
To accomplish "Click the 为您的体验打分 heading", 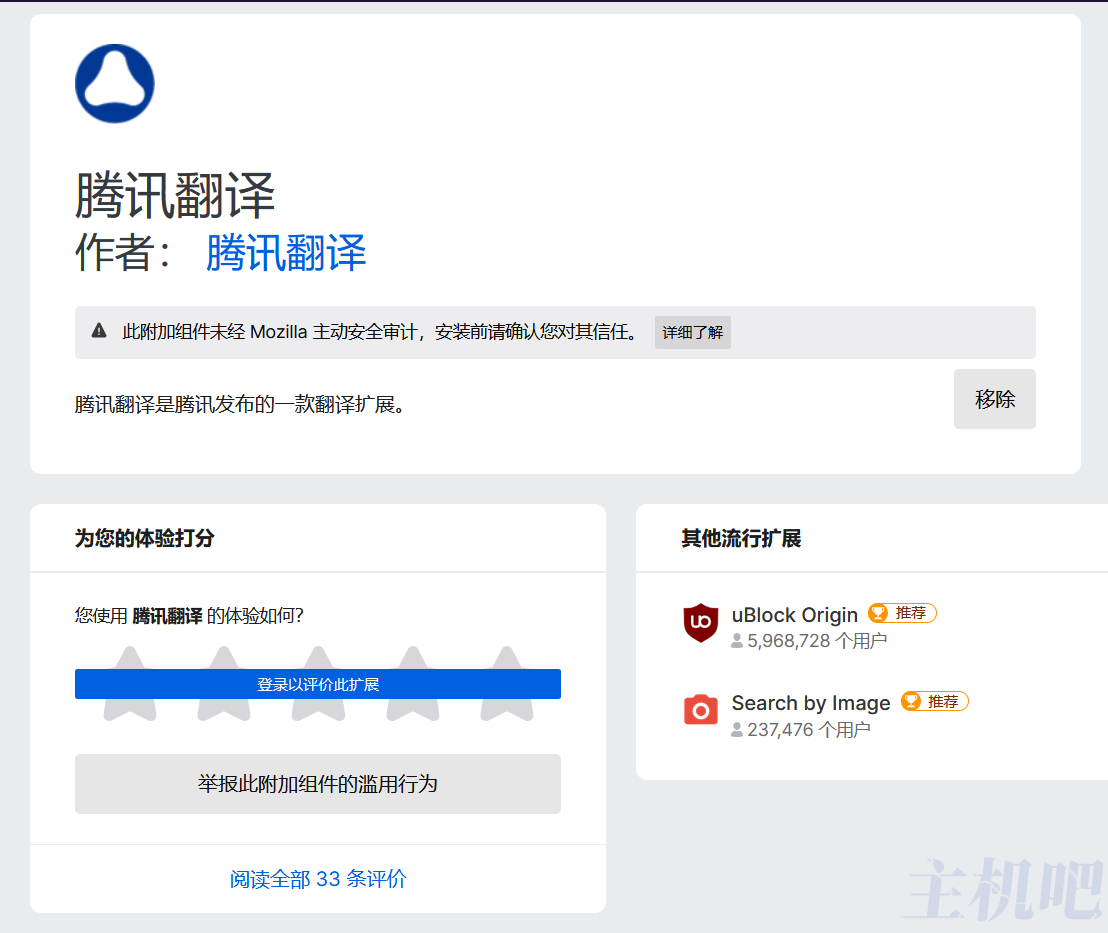I will [x=144, y=539].
